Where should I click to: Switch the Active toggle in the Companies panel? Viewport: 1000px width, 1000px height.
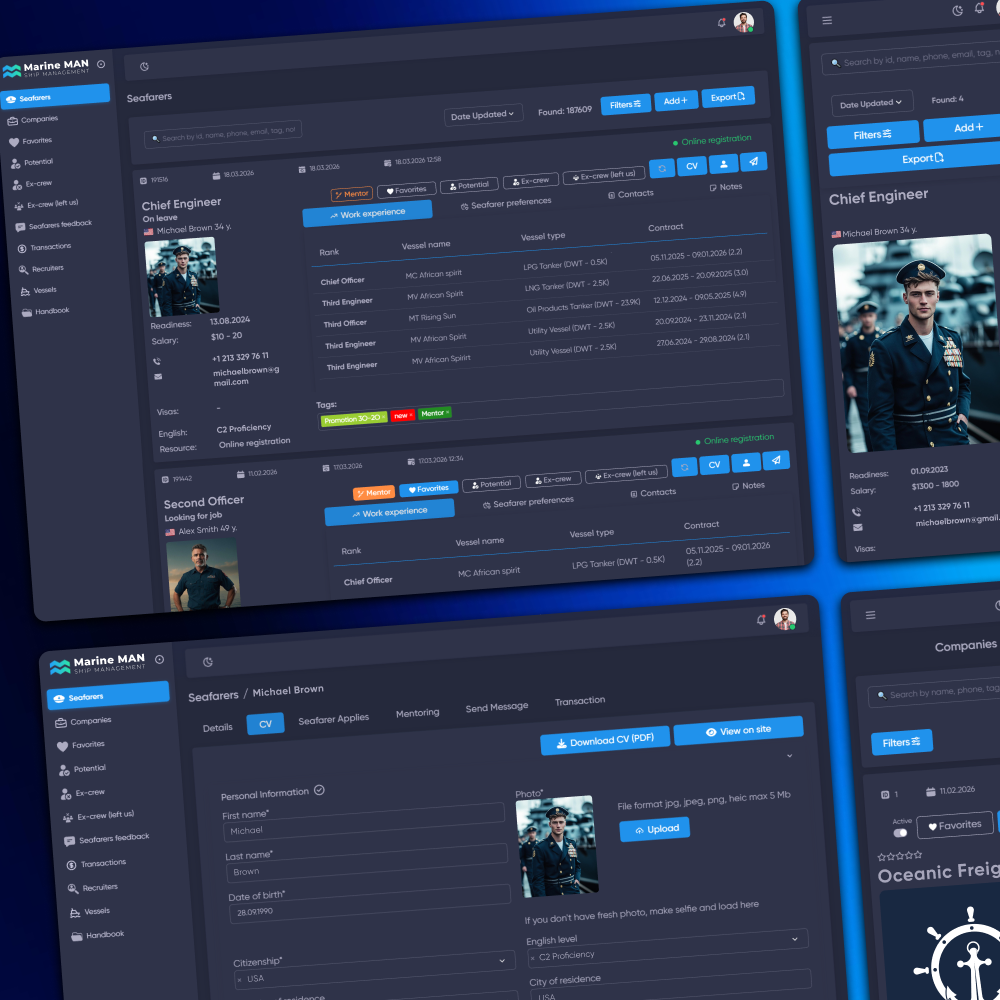[x=901, y=833]
